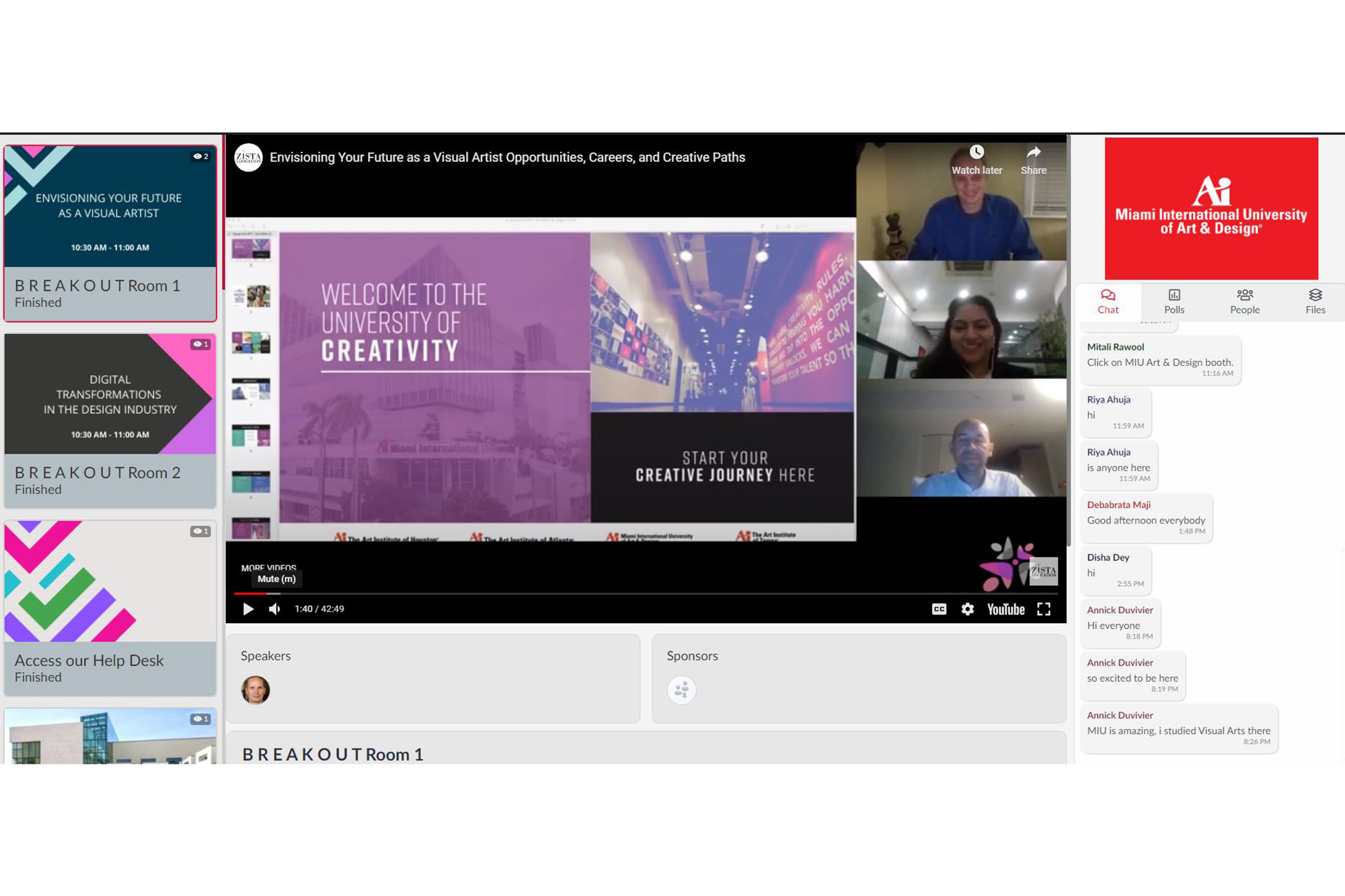
Task: Open the ZISTA channel avatar
Action: coord(248,157)
